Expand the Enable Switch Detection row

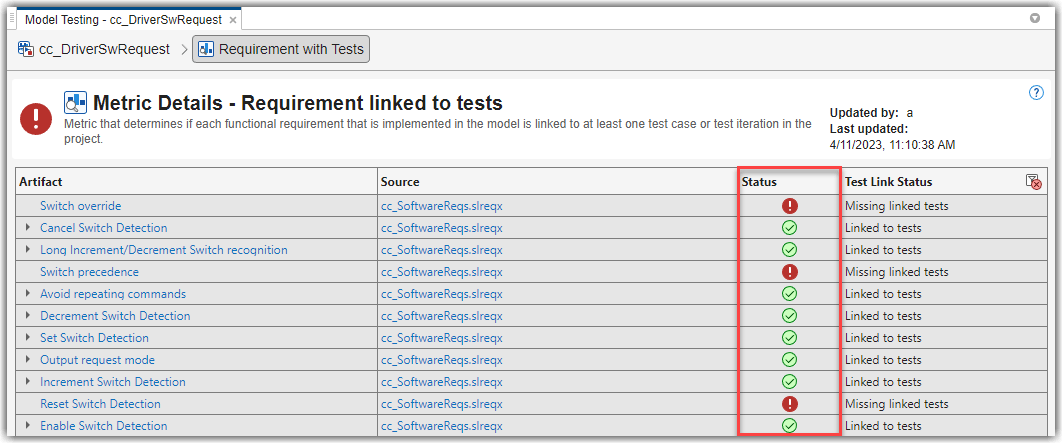[x=28, y=426]
